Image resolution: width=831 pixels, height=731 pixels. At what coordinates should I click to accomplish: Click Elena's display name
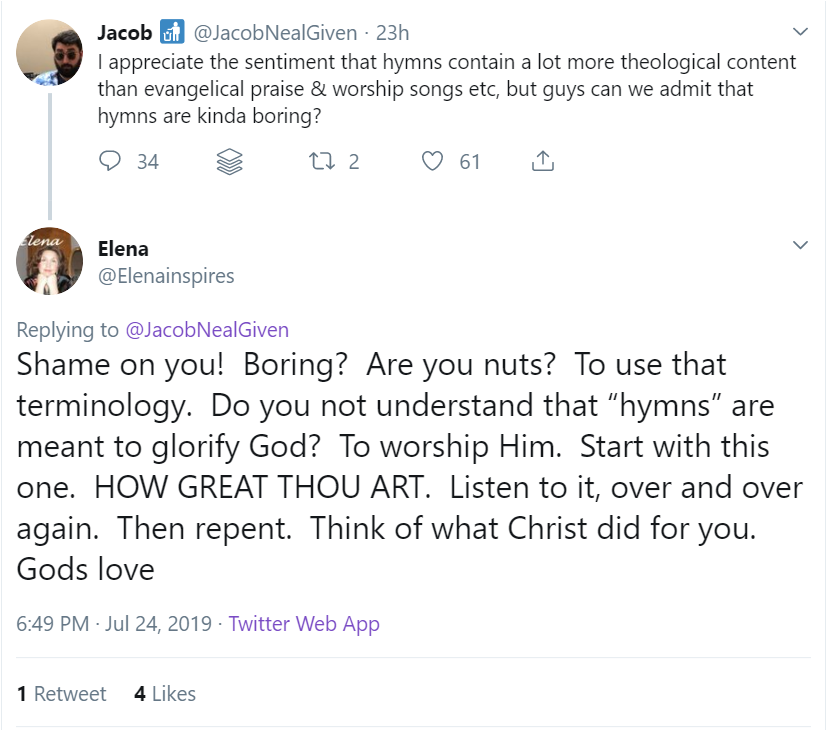[x=123, y=247]
